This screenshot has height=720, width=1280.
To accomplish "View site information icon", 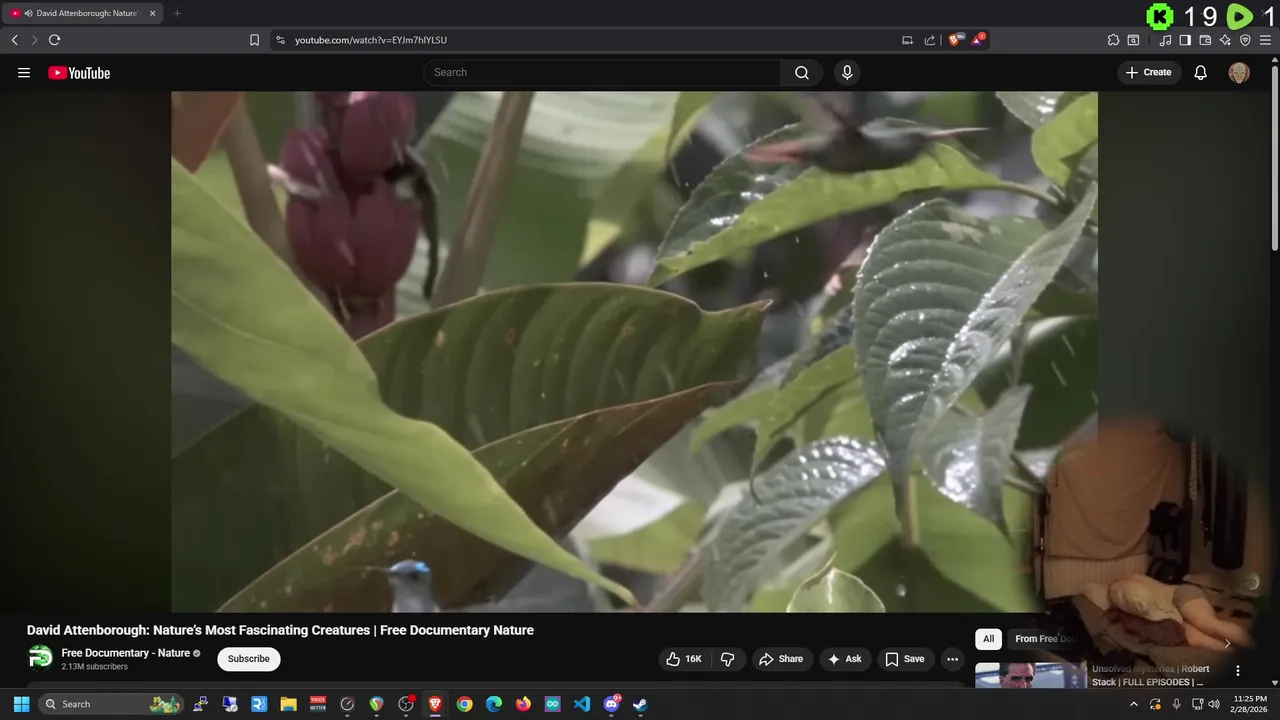I will [x=280, y=40].
